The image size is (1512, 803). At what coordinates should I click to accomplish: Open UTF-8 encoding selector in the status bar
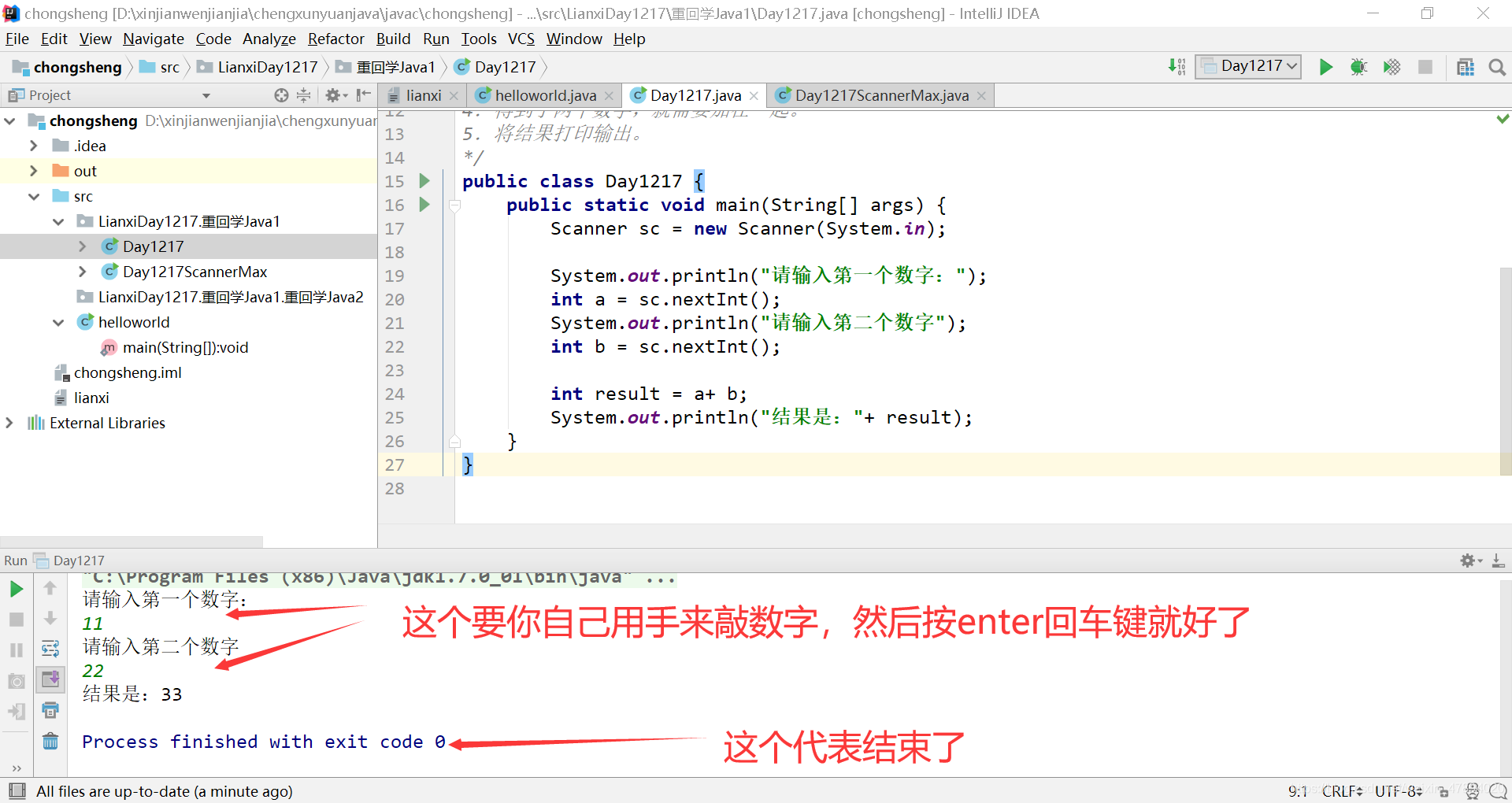(x=1399, y=791)
